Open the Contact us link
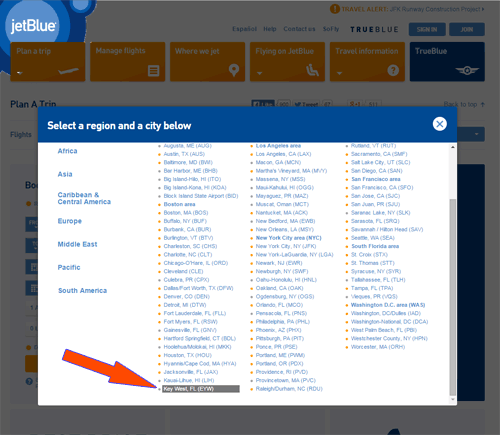 (x=299, y=29)
